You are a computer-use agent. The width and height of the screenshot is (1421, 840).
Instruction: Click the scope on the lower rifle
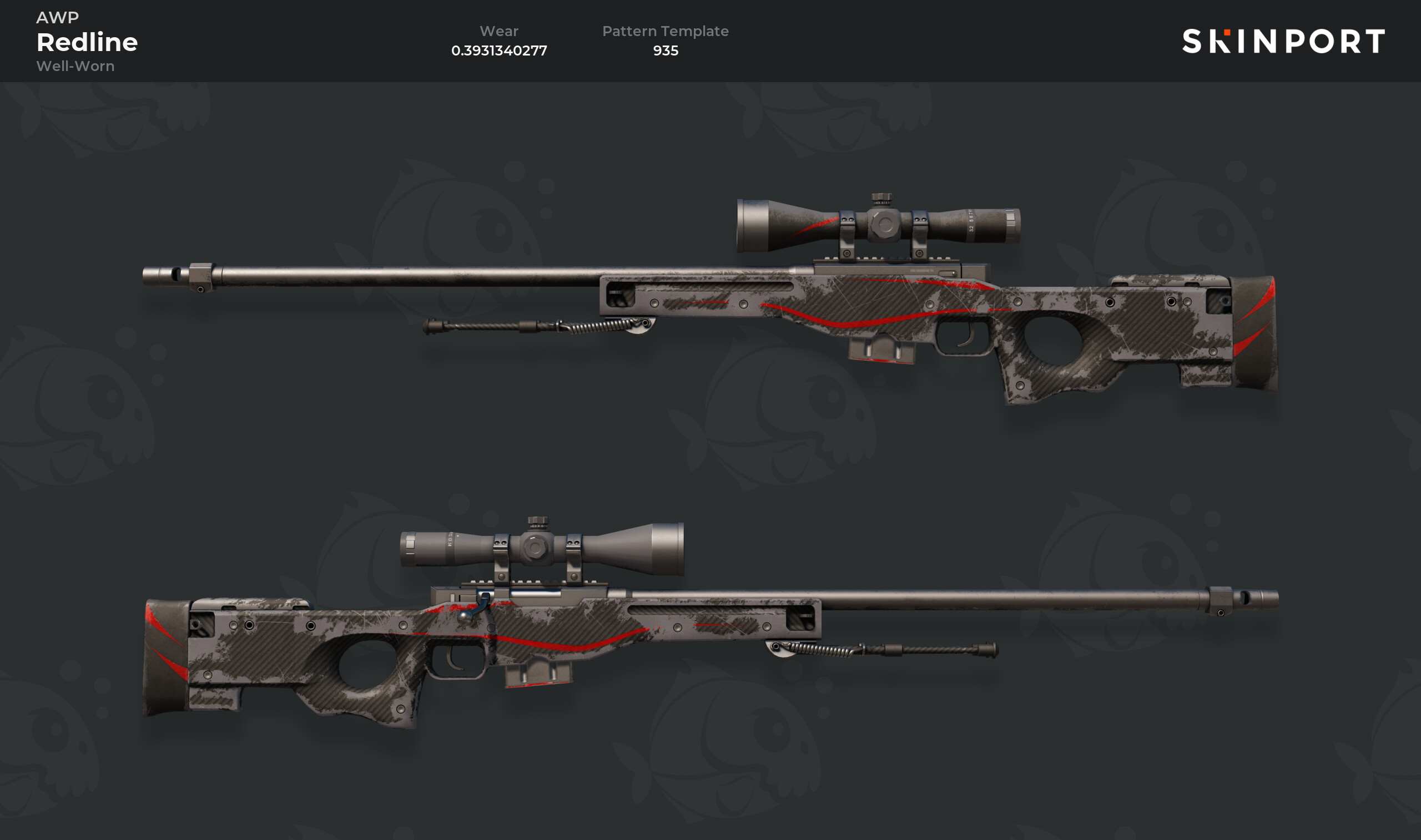click(x=542, y=549)
